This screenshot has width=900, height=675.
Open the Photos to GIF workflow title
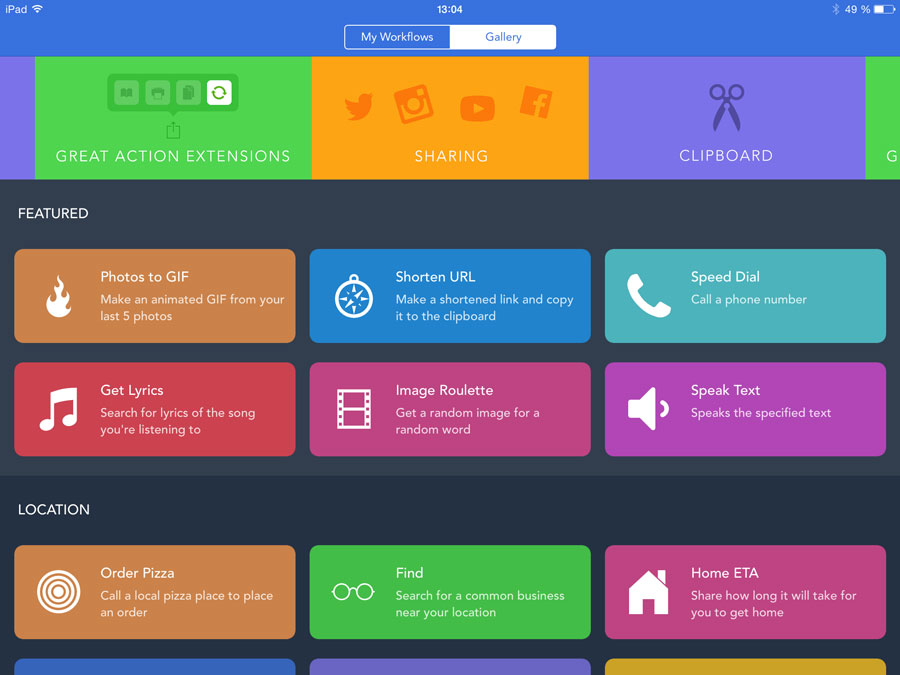coord(145,277)
